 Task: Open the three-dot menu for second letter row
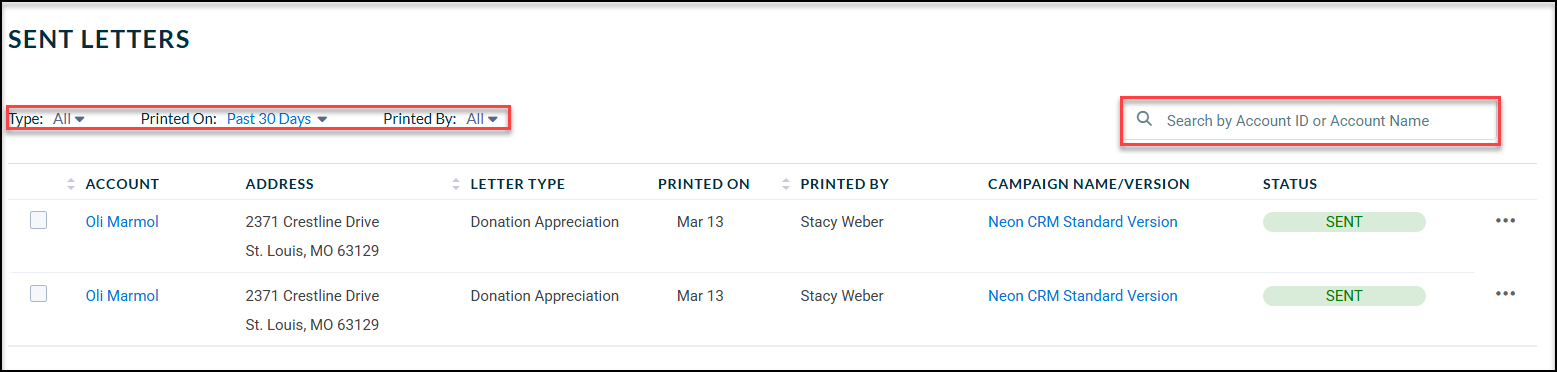(1505, 294)
